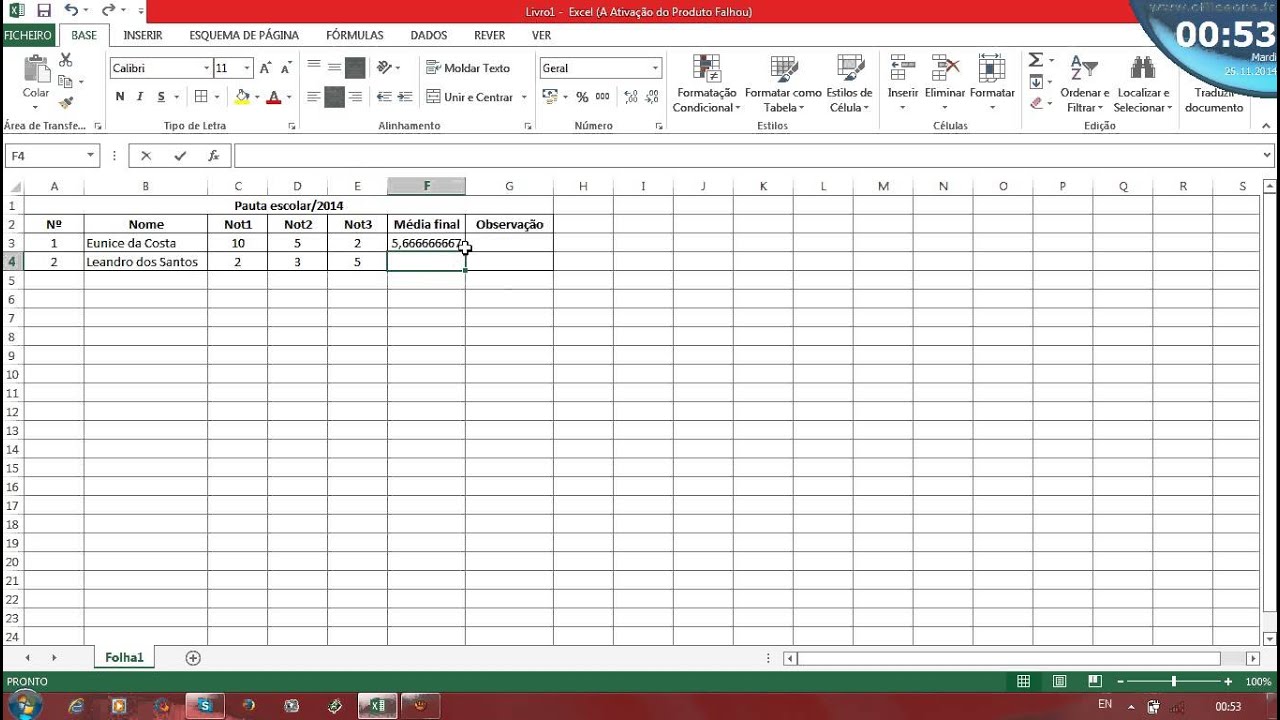The height and width of the screenshot is (720, 1280).
Task: Align text left
Action: point(314,97)
